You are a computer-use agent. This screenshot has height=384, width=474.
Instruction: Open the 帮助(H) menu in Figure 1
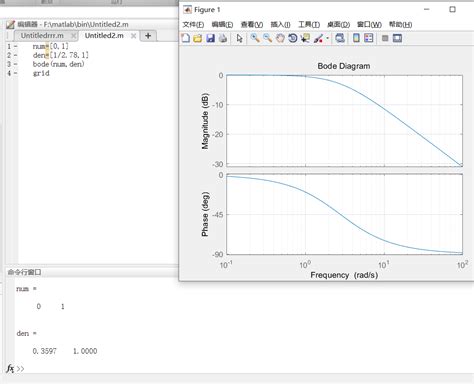click(x=400, y=24)
